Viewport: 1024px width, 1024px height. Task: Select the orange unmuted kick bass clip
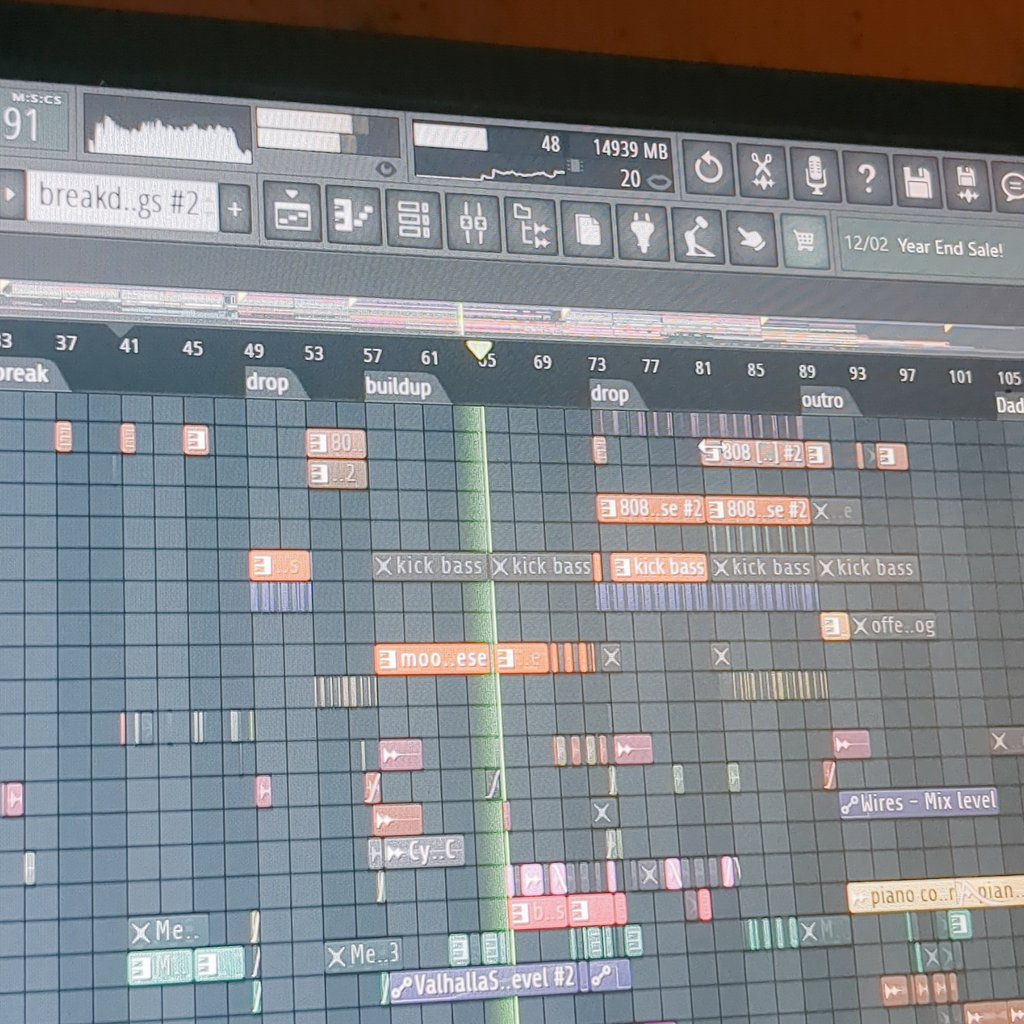click(658, 567)
